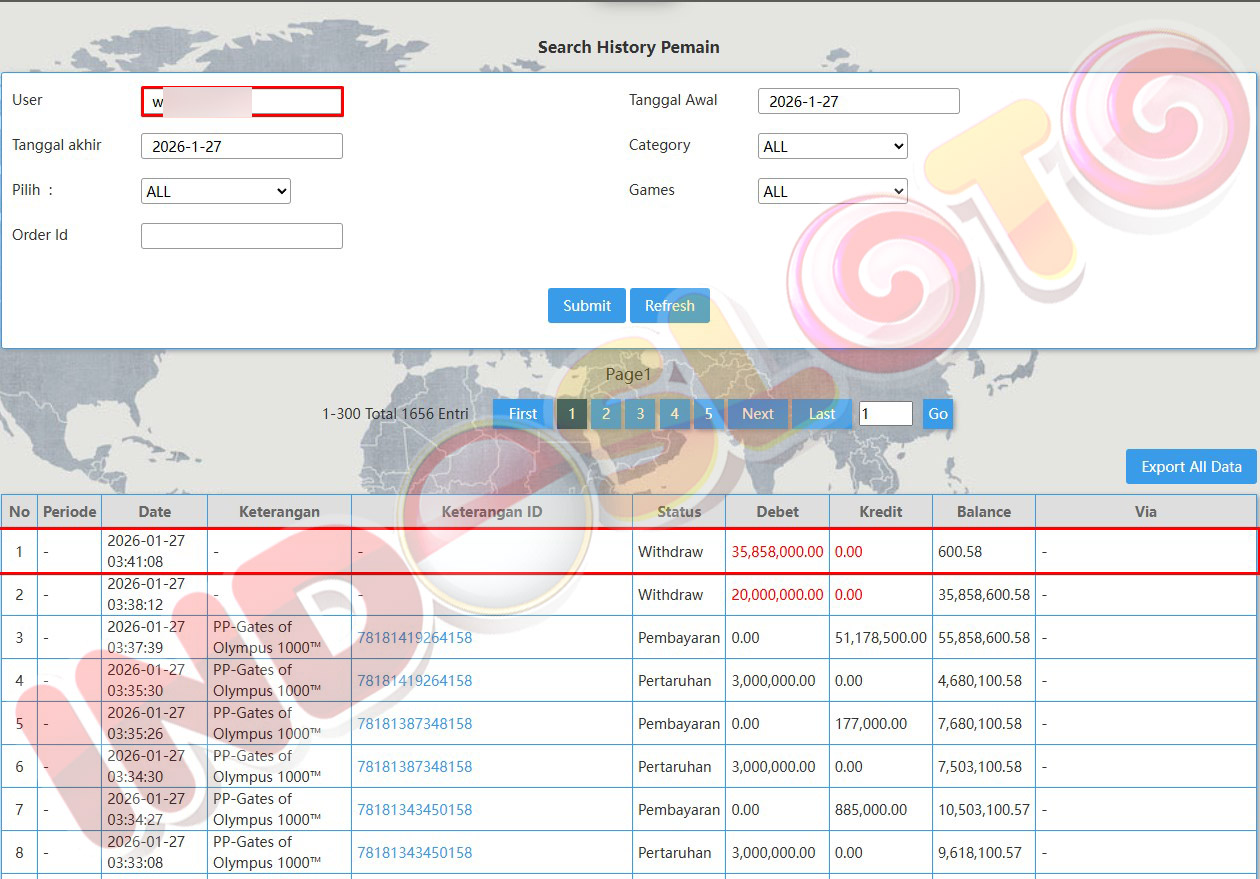
Task: Click the Next page button
Action: [757, 414]
